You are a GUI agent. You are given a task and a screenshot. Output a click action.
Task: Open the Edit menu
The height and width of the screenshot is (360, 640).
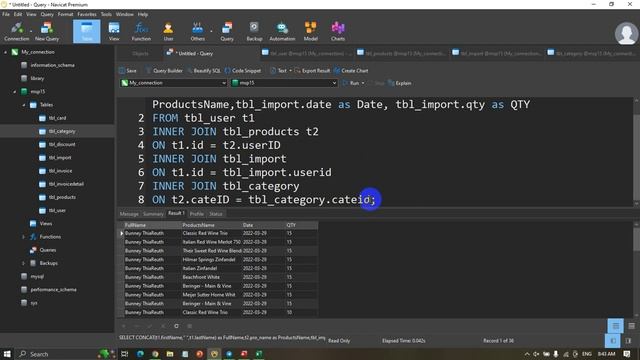pos(18,14)
